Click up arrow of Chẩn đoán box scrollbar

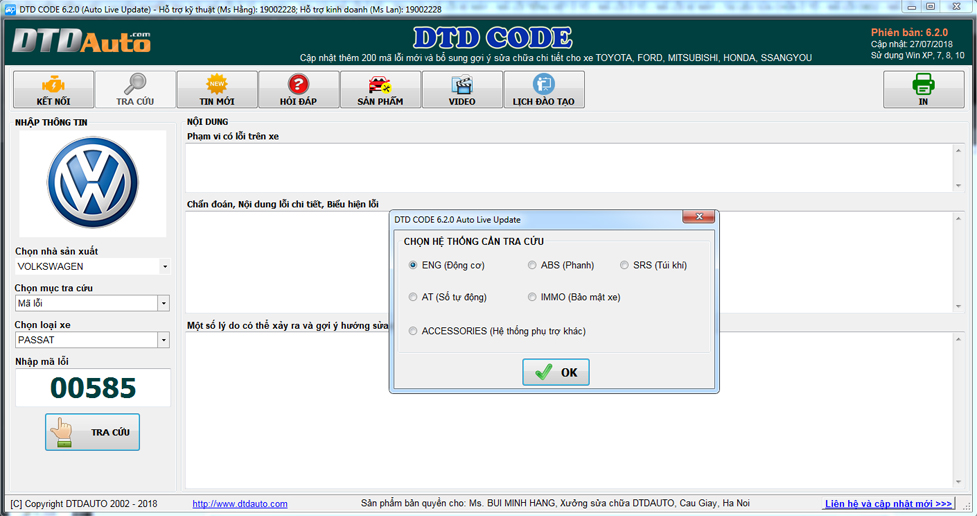[958, 219]
